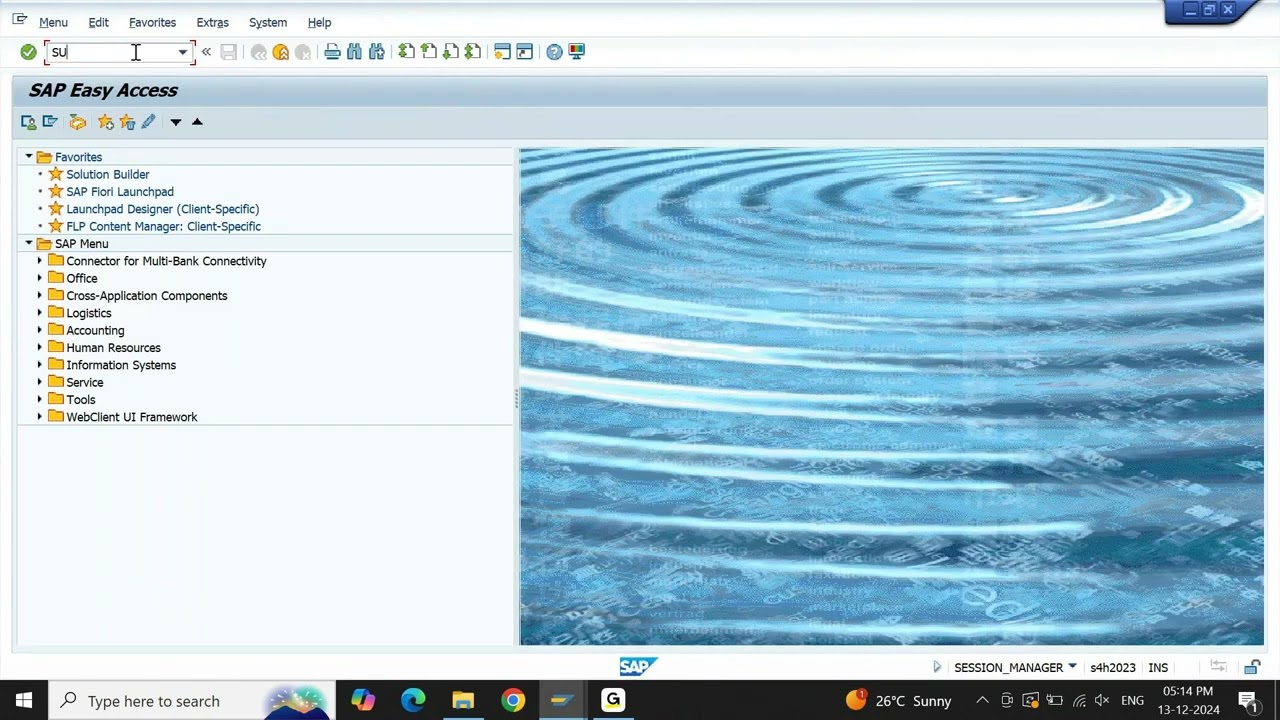Screen dimensions: 1280x720
Task: Expand the Office folder
Action: [x=40, y=278]
